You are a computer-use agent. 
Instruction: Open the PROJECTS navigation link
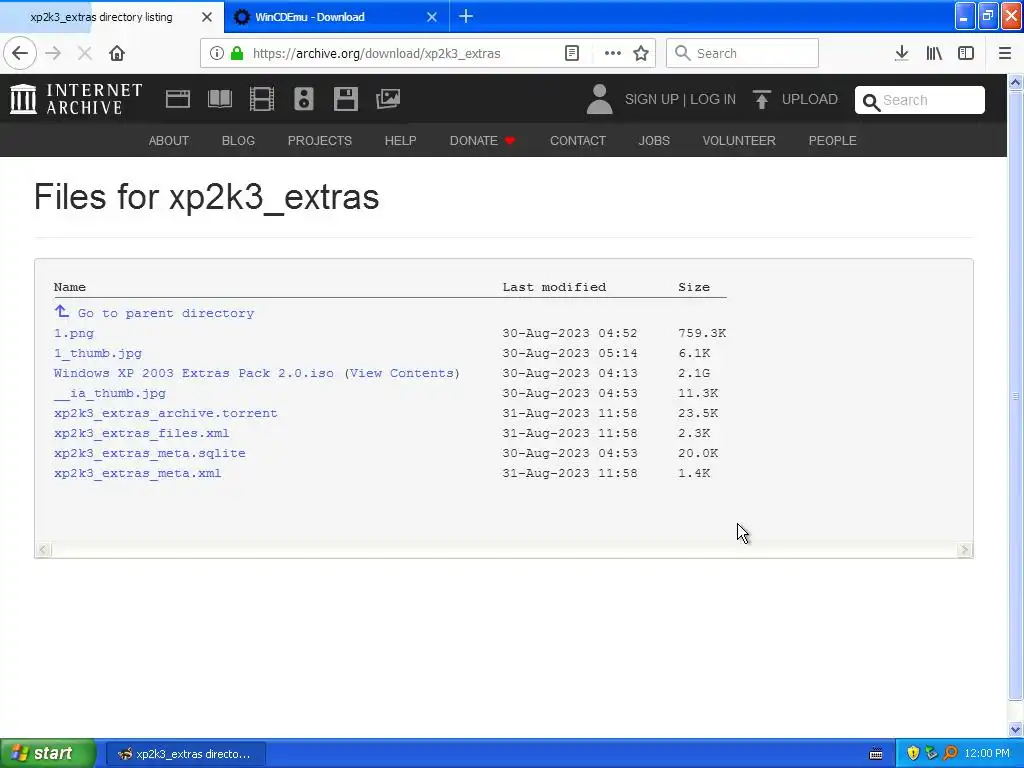pyautogui.click(x=320, y=140)
